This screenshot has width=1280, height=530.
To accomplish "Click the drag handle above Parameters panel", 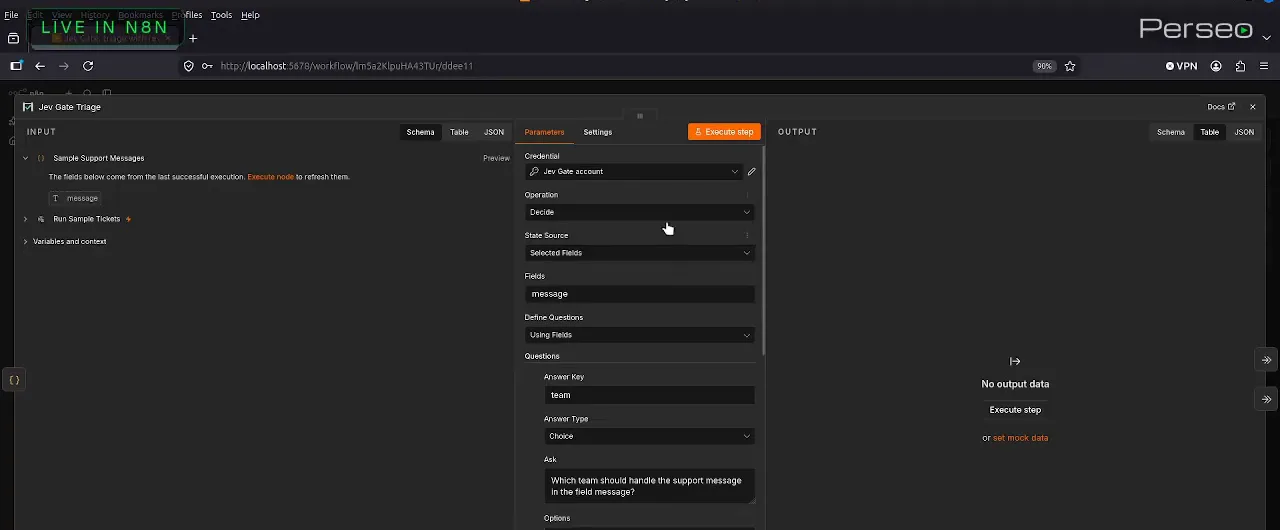I will coord(640,116).
